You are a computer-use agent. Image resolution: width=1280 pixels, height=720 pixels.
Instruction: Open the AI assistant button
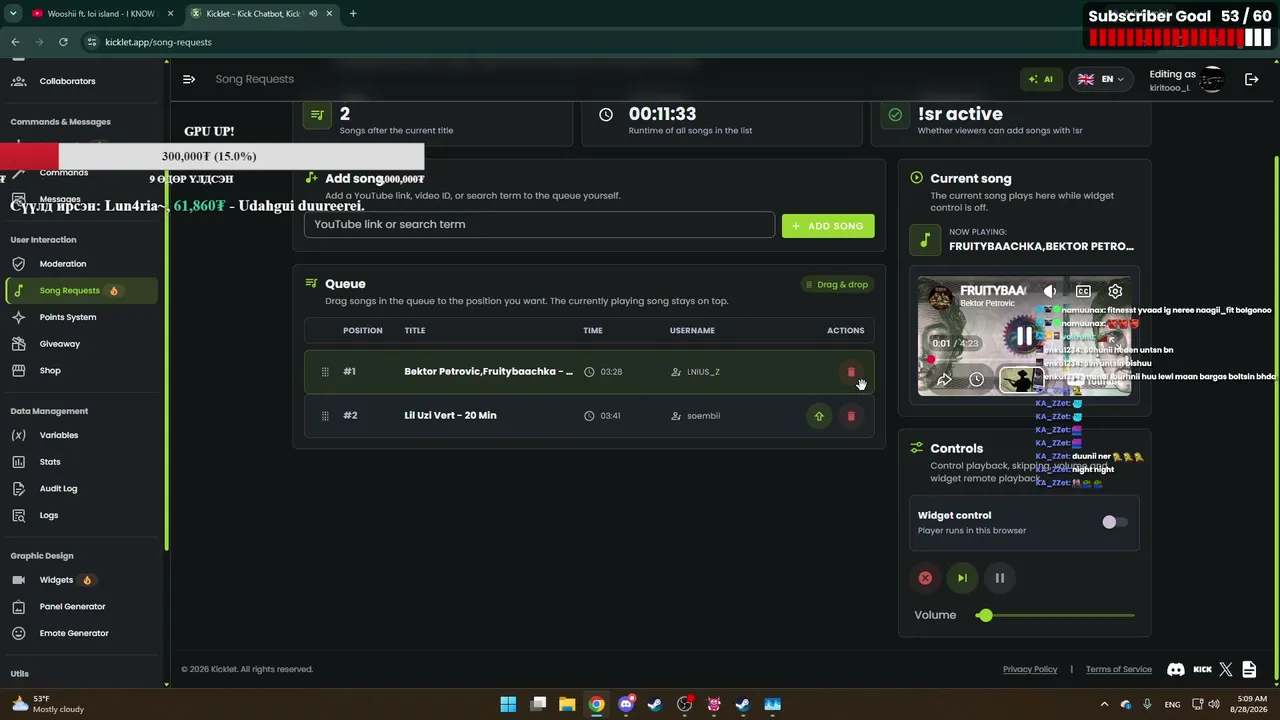[x=1041, y=79]
